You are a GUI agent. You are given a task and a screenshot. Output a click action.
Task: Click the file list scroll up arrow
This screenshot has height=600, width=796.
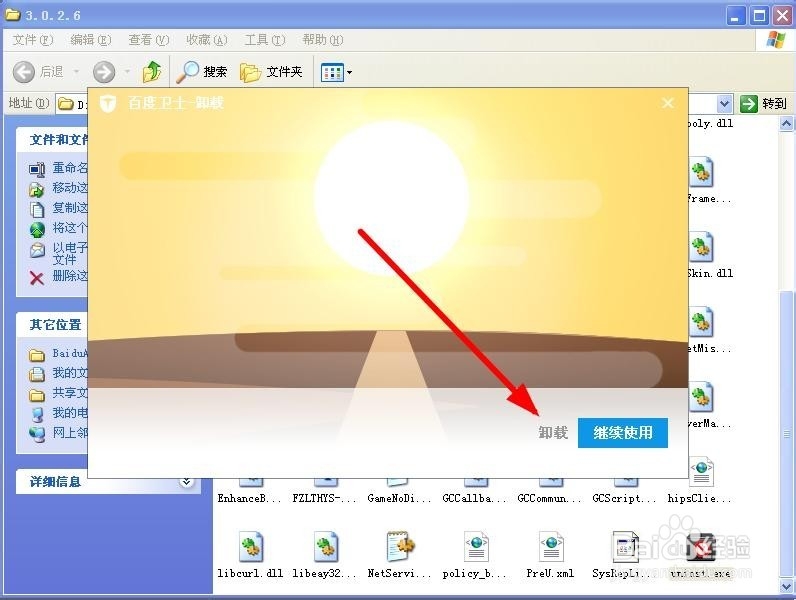pyautogui.click(x=786, y=123)
